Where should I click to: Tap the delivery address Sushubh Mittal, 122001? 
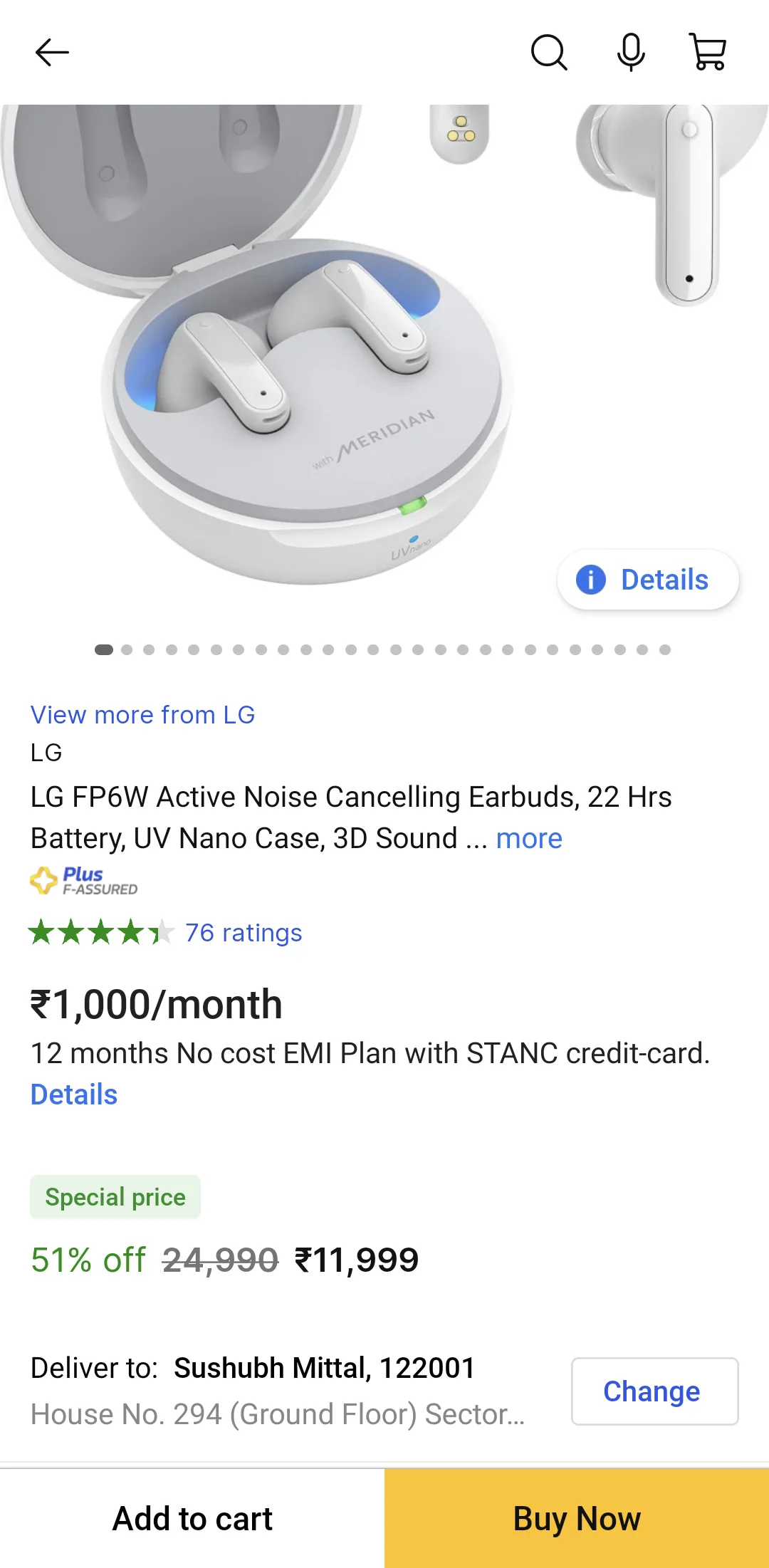324,1368
